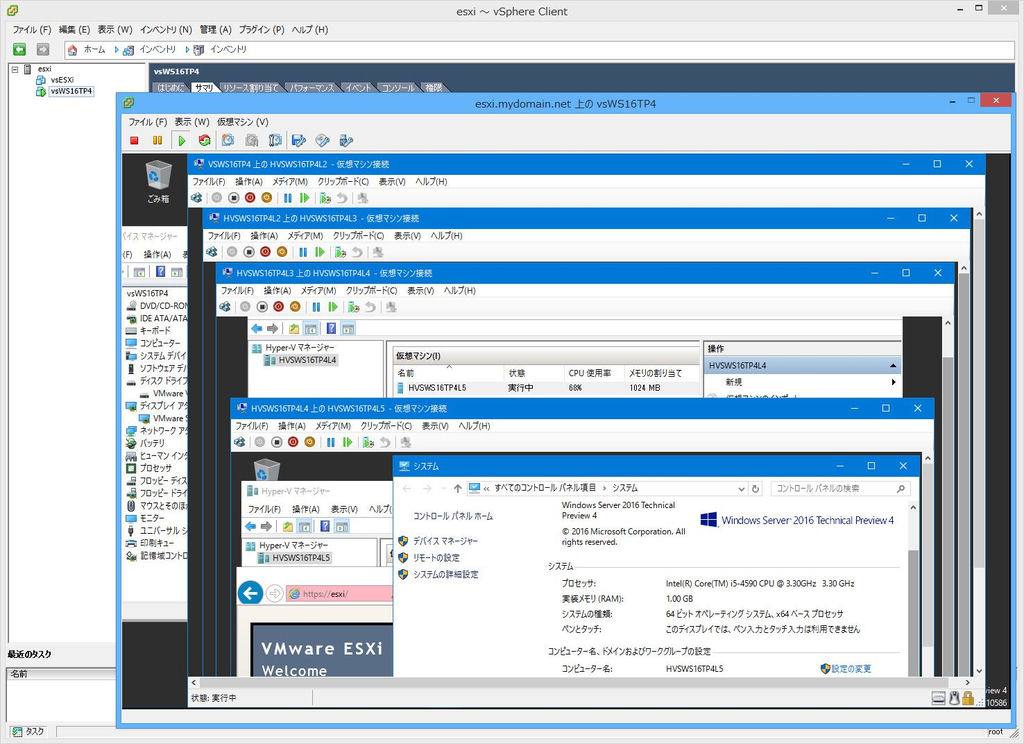
Task: Select プロセッサ in the Device Manager tree
Action: [x=156, y=468]
